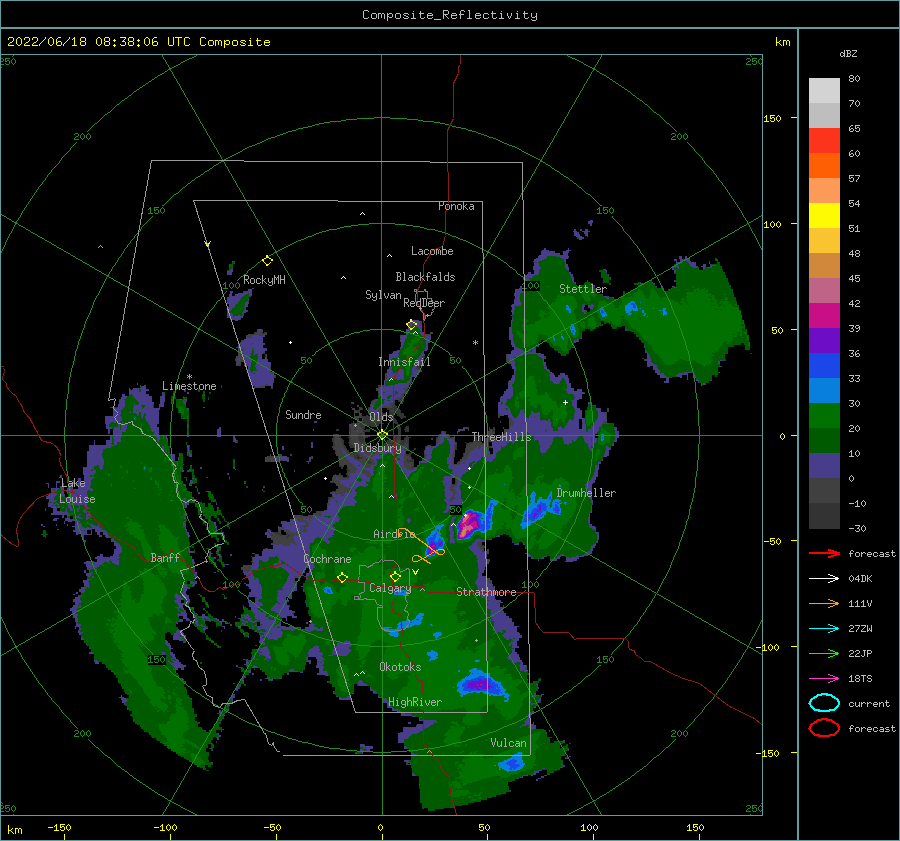Click the white asterisk above Limestone

pos(189,377)
